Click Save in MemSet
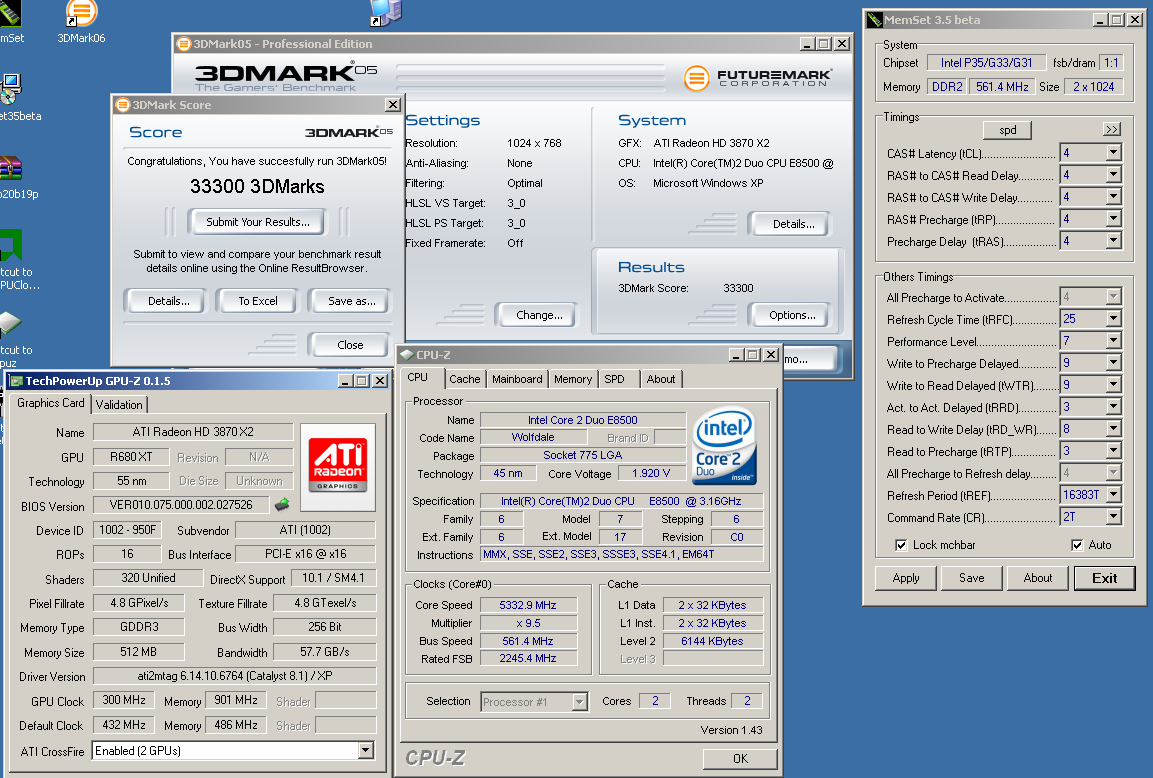This screenshot has width=1153, height=778. pos(971,578)
